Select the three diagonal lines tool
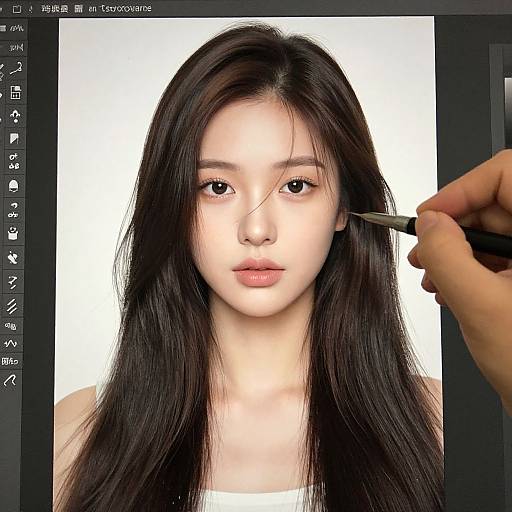 12,306
